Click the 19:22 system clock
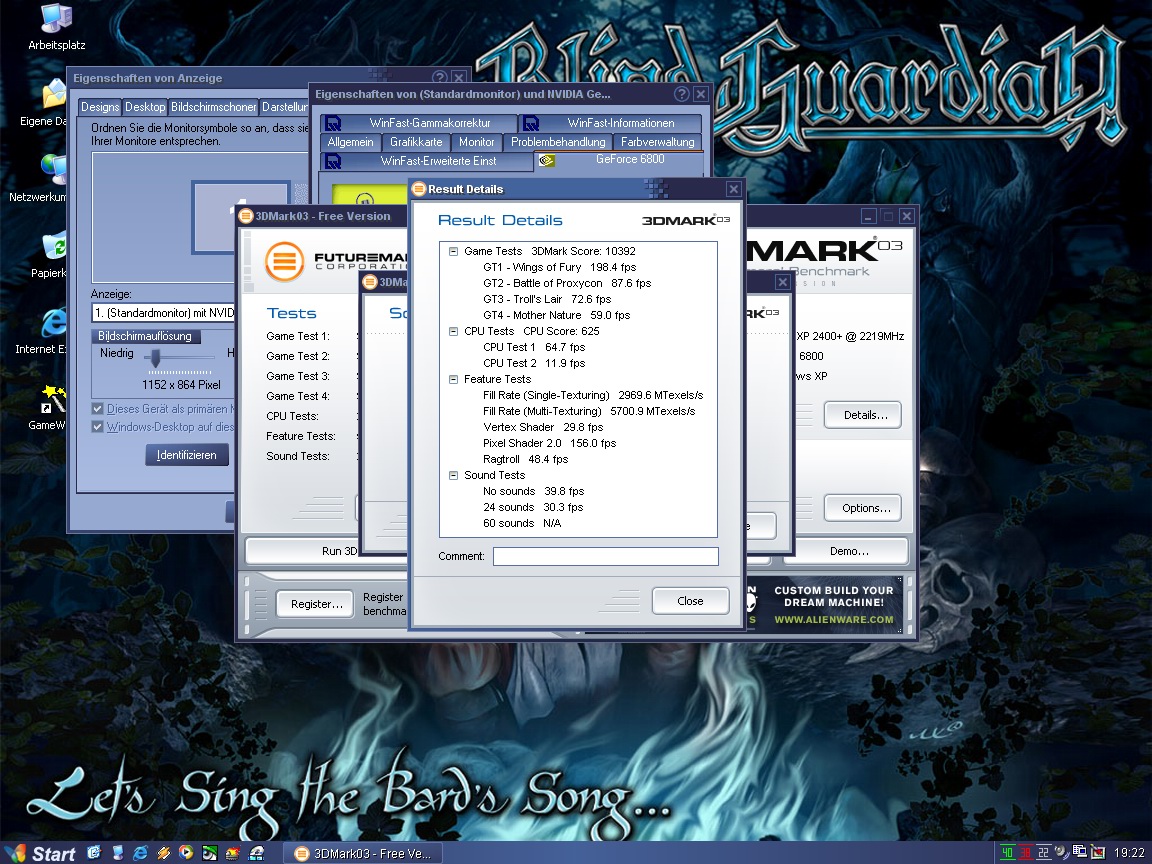 coord(1128,853)
